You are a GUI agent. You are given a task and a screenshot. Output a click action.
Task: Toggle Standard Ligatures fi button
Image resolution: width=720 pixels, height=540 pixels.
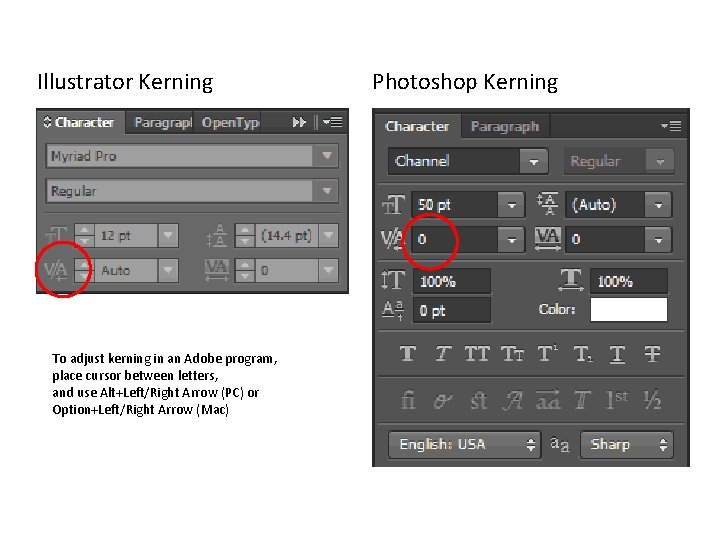[x=408, y=399]
